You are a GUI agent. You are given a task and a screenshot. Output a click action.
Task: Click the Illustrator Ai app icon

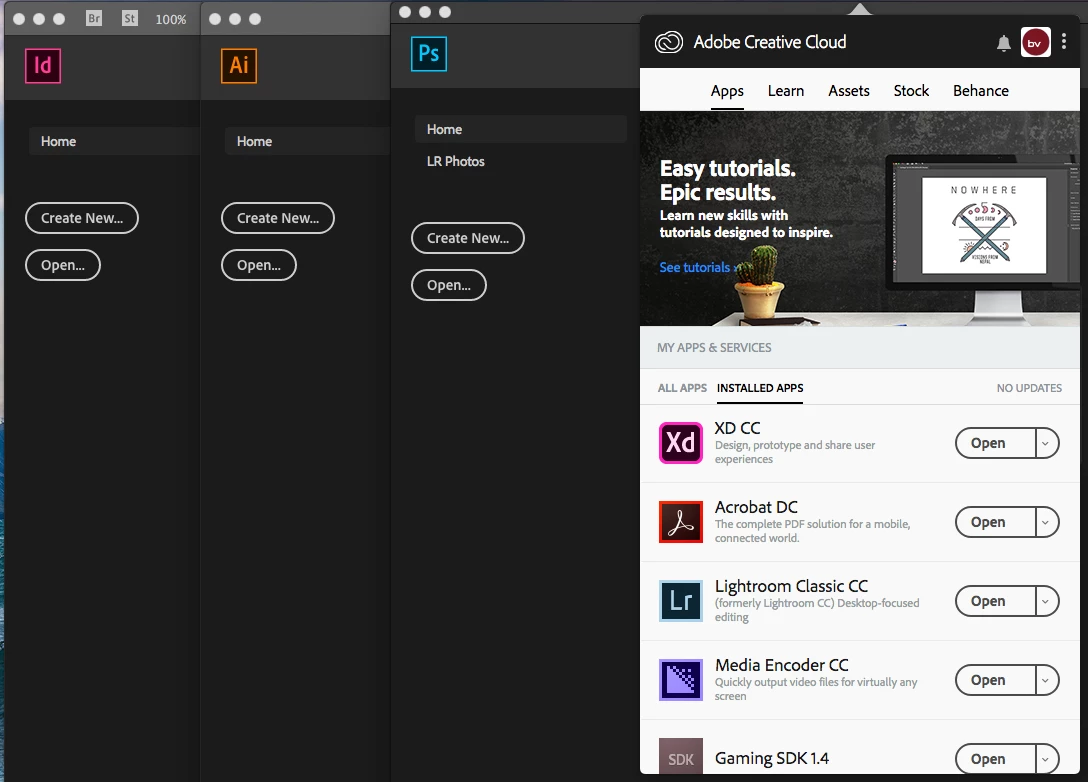(239, 66)
